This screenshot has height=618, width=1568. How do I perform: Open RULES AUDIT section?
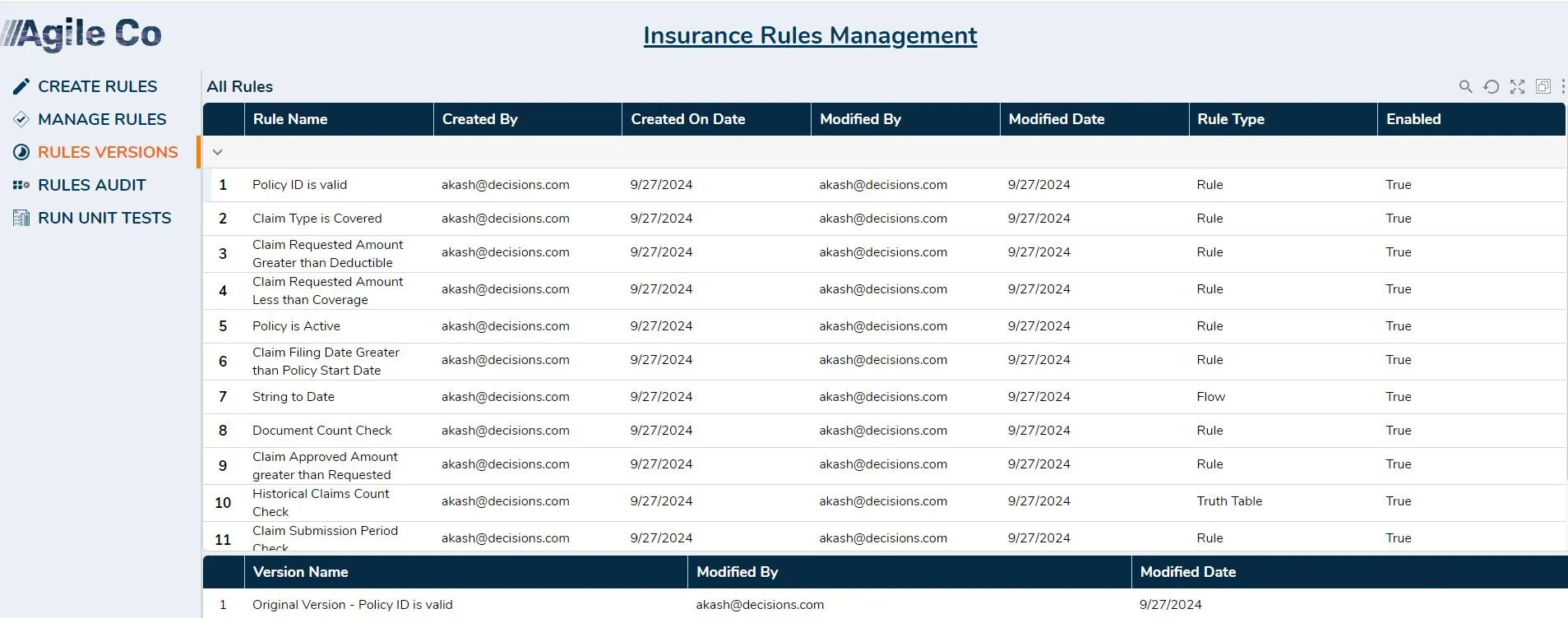click(x=91, y=185)
